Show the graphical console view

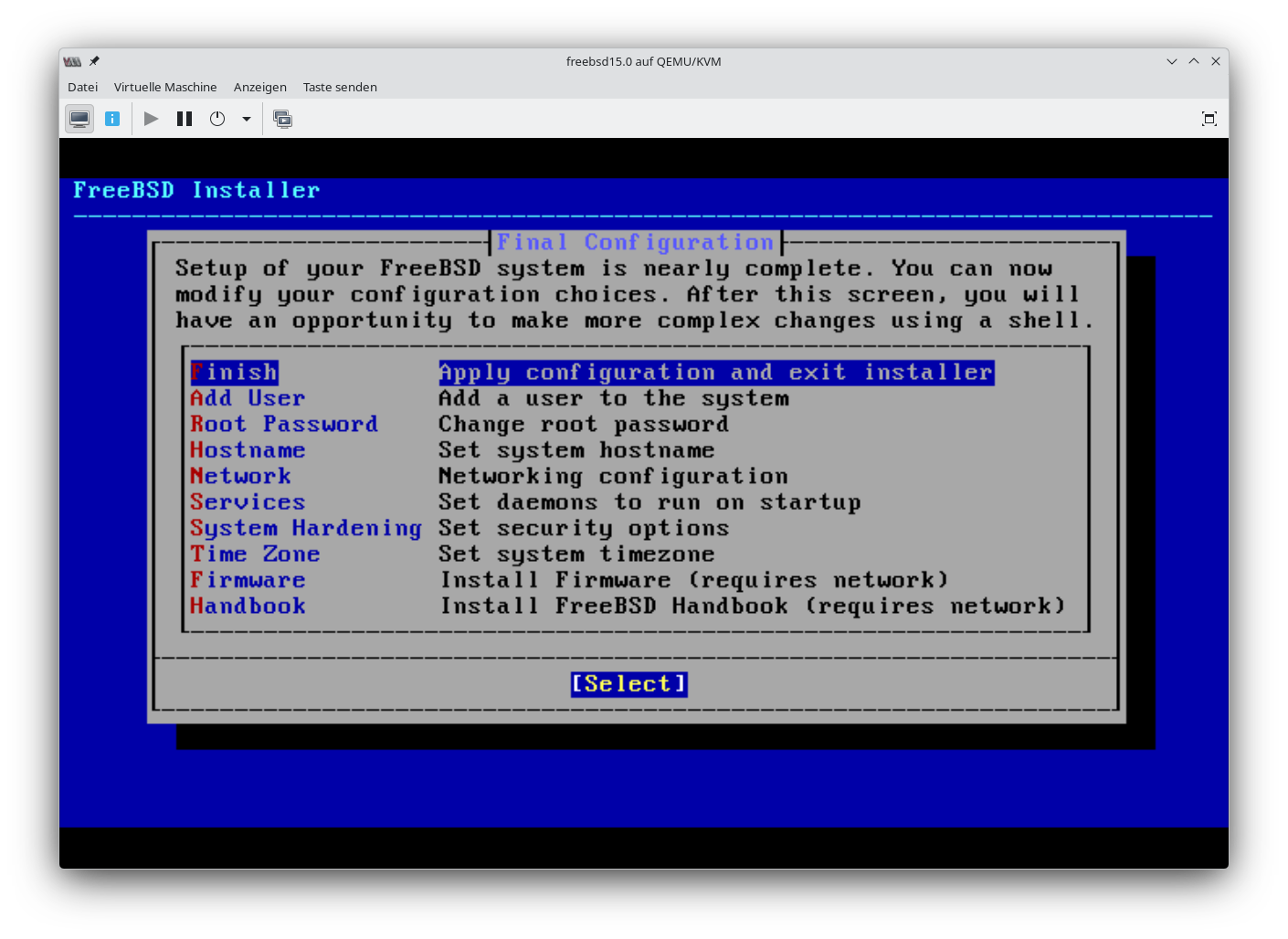[79, 119]
